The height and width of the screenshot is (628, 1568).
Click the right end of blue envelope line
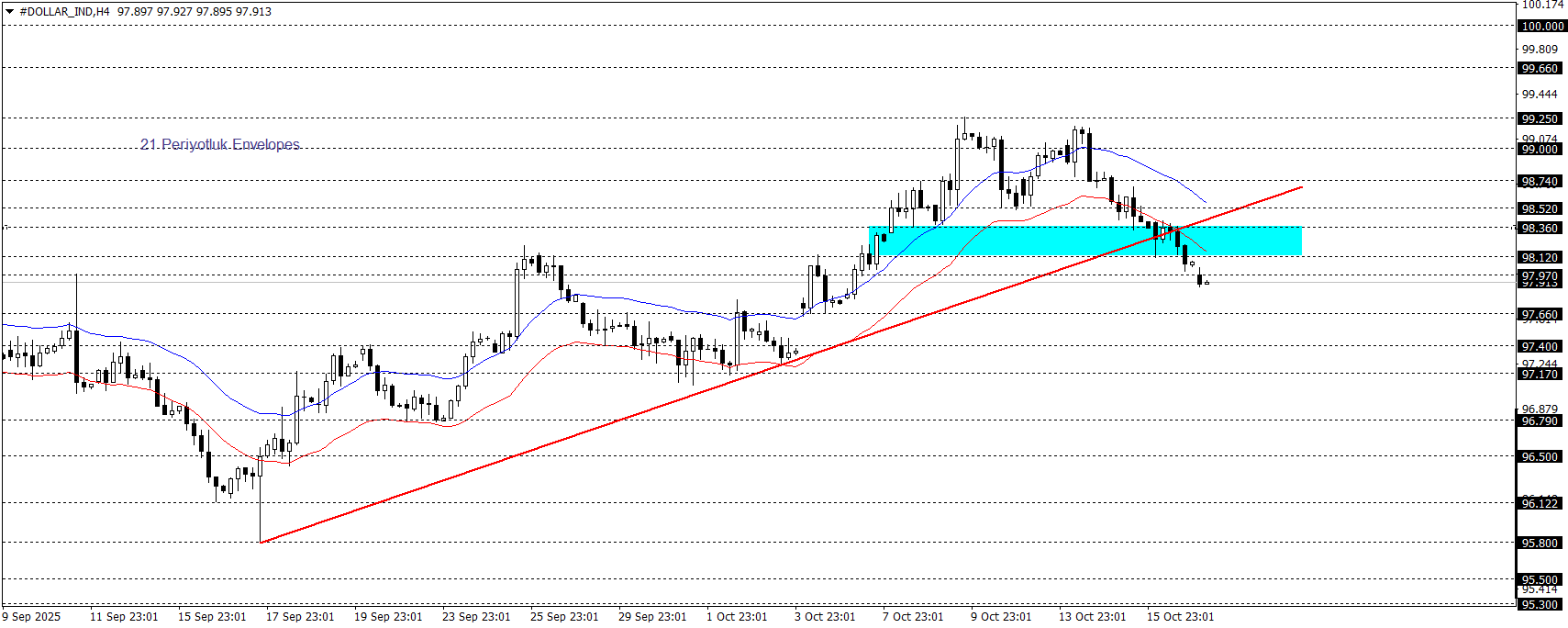click(x=1206, y=202)
